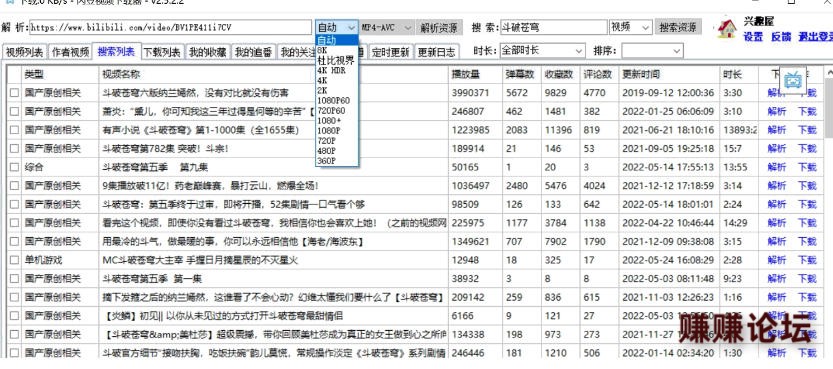
Task: Select checkbox of MC斗破苍穹大主宰 row
Action: click(14, 260)
